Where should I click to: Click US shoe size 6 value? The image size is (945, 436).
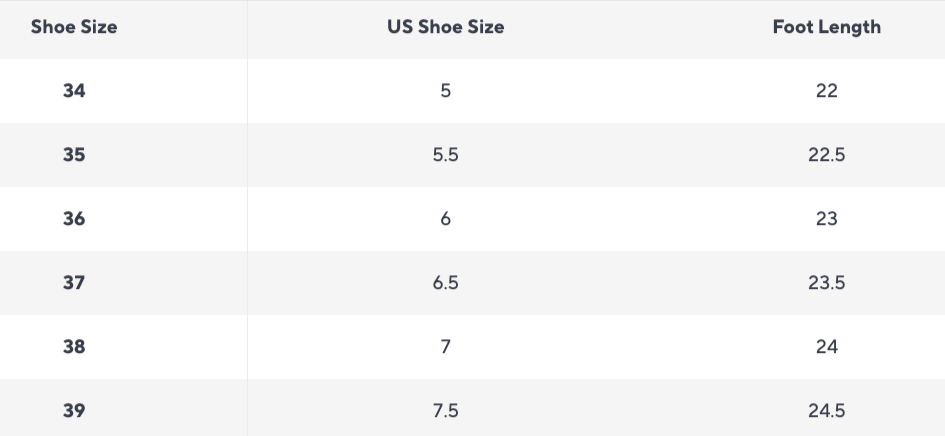[445, 219]
